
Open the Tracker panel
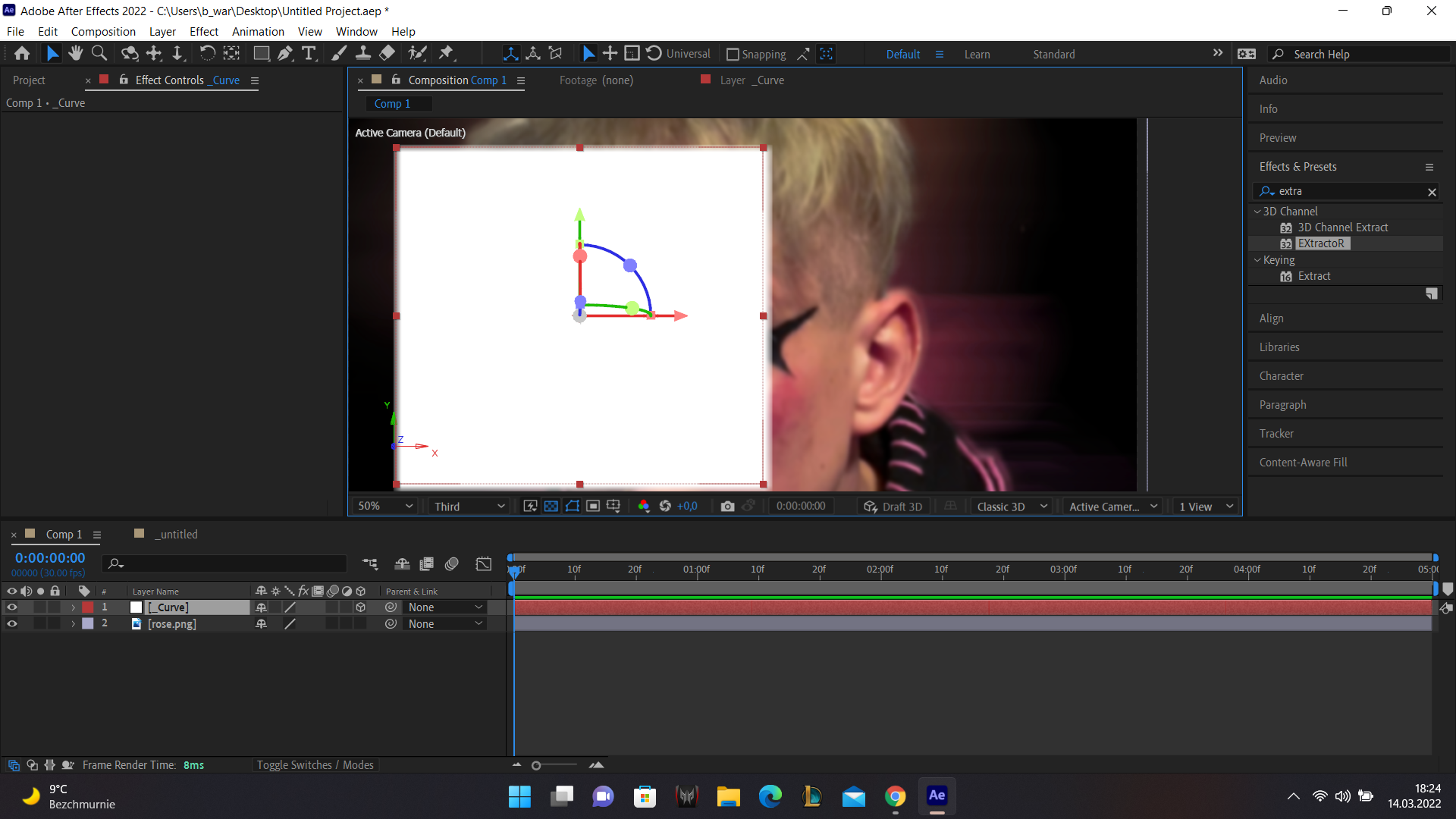1277,433
